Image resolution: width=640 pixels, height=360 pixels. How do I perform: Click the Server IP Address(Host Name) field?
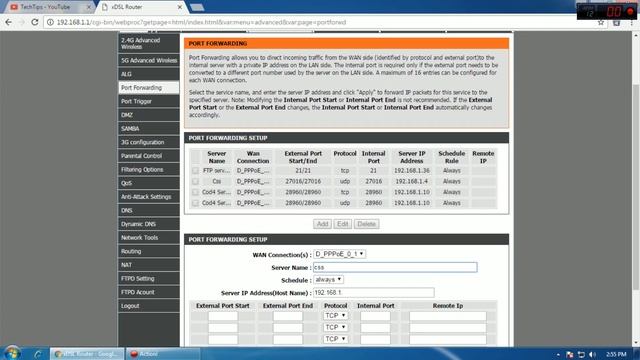[x=373, y=293]
